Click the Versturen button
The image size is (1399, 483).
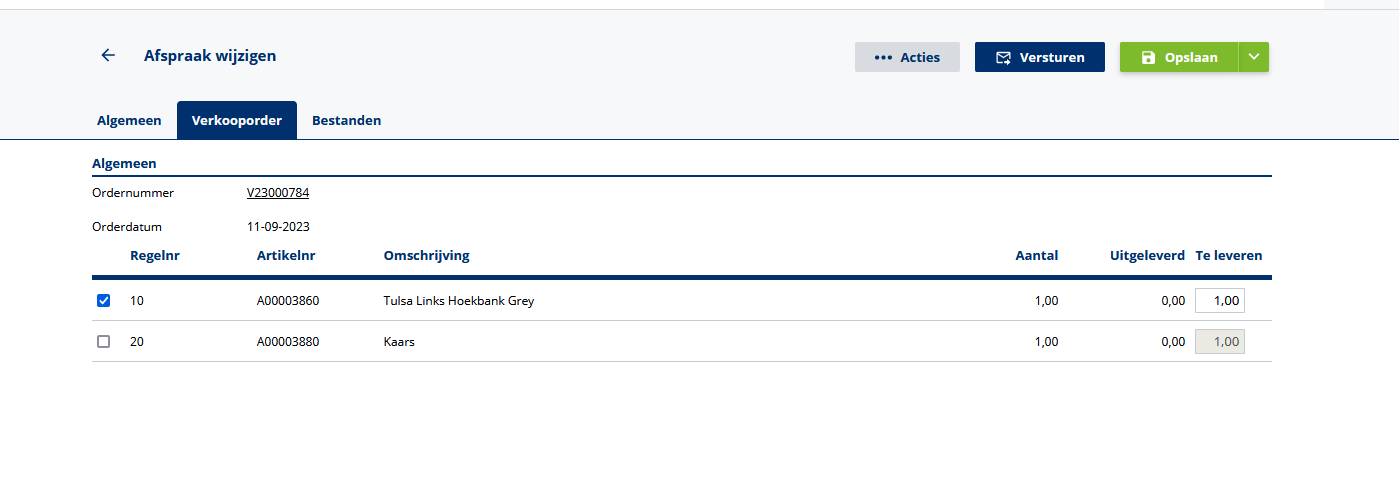tap(1039, 57)
